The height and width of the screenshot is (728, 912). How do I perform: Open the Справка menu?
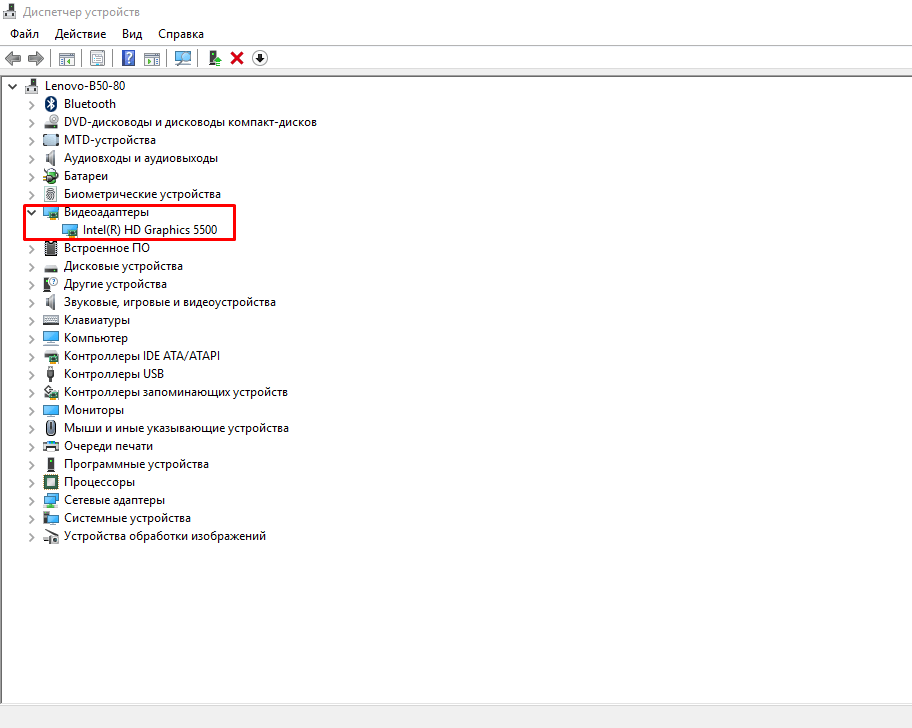pyautogui.click(x=181, y=34)
